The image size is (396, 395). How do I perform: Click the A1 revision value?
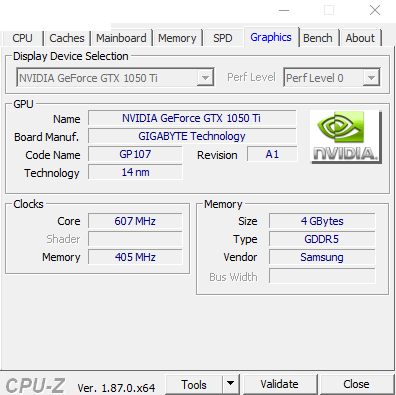(x=272, y=154)
